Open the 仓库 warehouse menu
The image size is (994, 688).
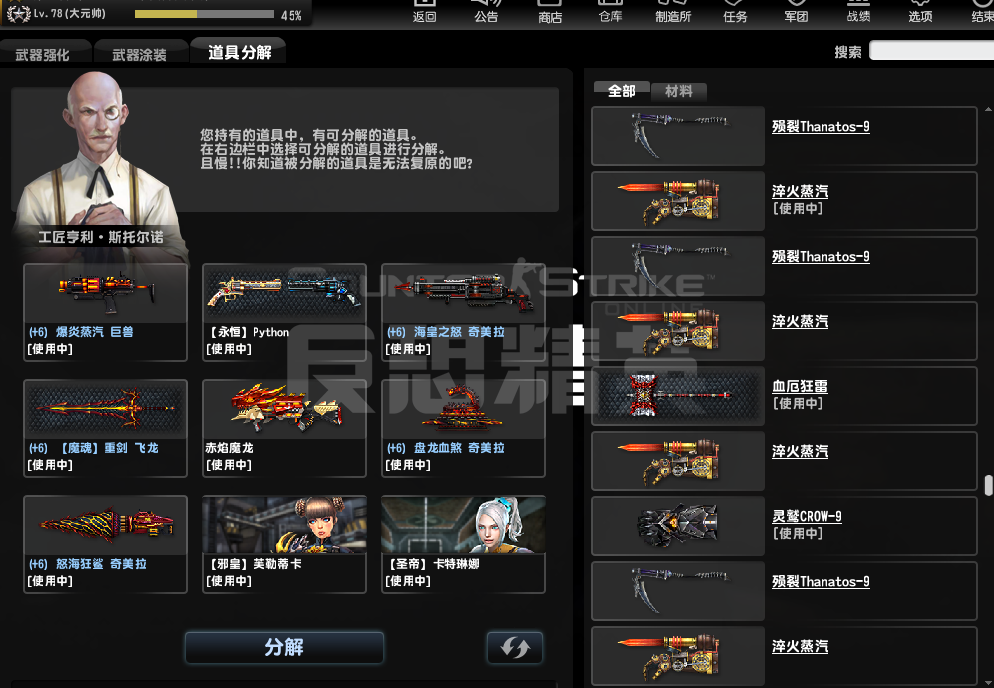(x=610, y=11)
